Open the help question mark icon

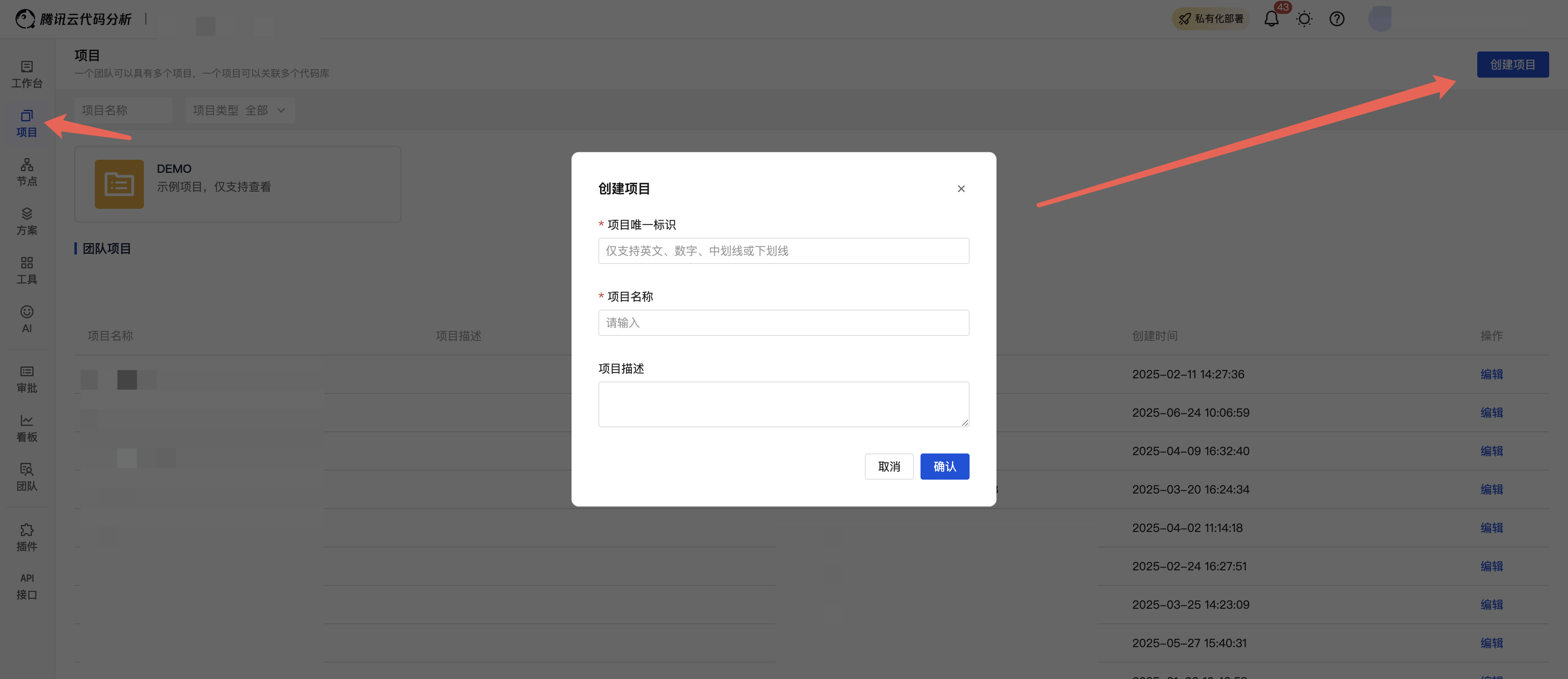click(x=1337, y=19)
